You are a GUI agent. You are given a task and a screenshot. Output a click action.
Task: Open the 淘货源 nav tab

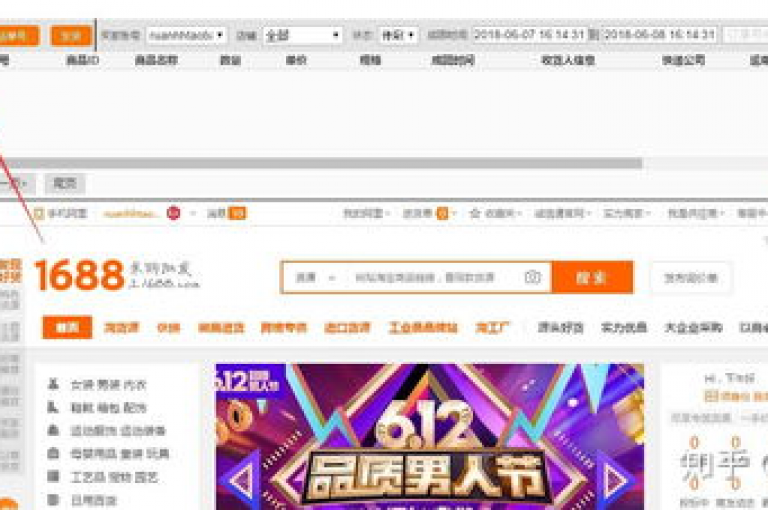[121, 327]
